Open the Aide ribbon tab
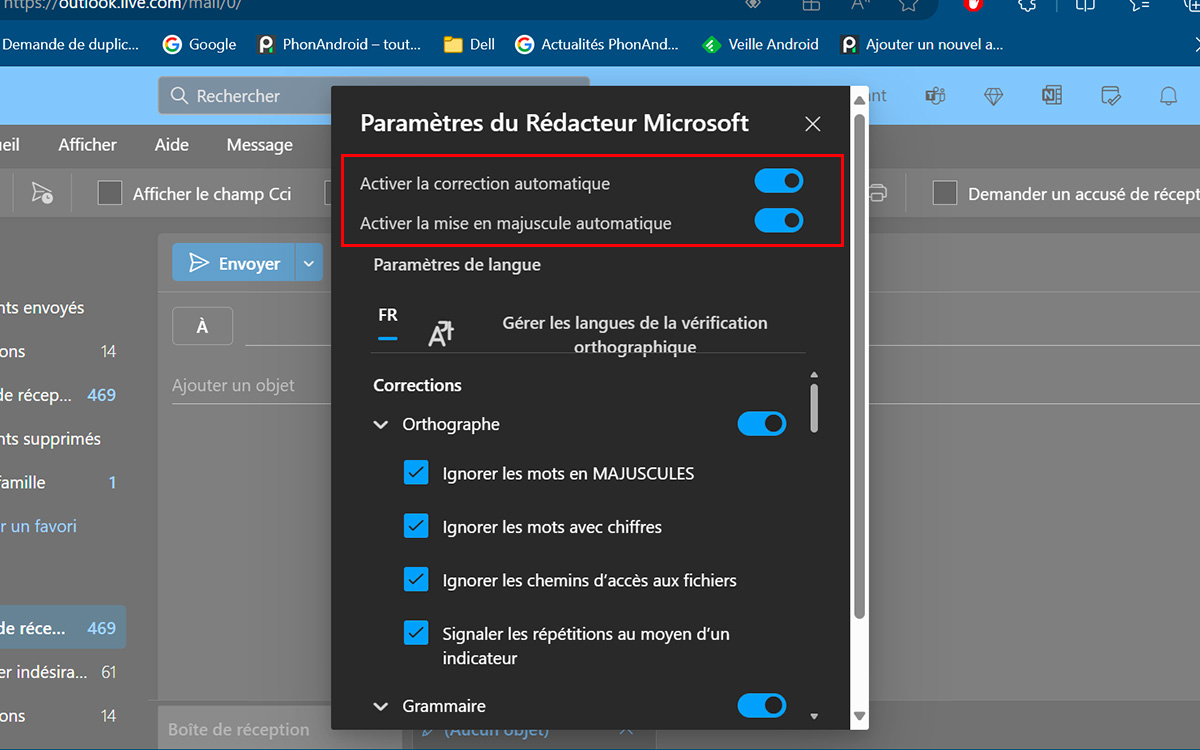Screen dimensions: 1200x750 (x=172, y=144)
